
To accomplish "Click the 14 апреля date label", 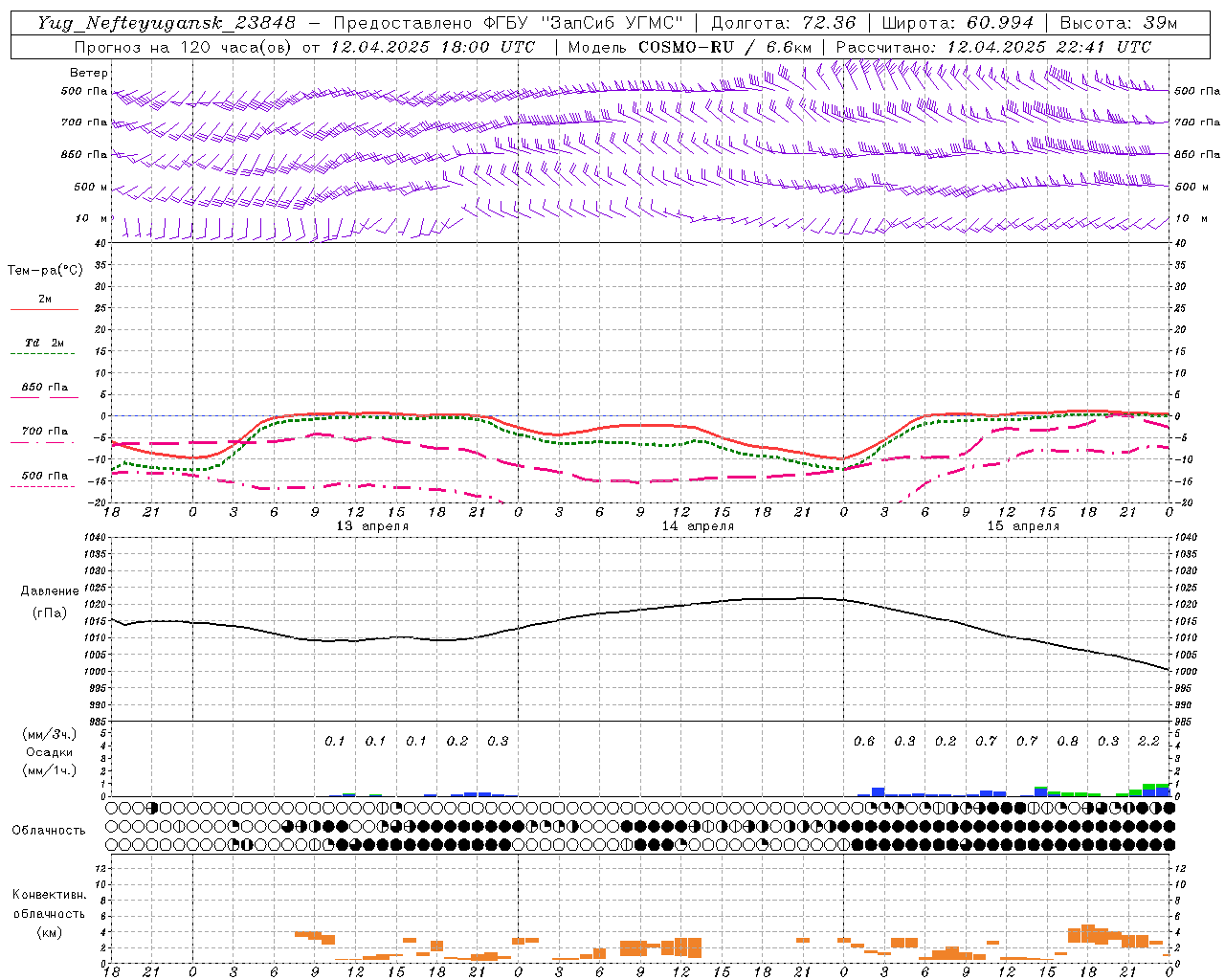I will point(698,526).
